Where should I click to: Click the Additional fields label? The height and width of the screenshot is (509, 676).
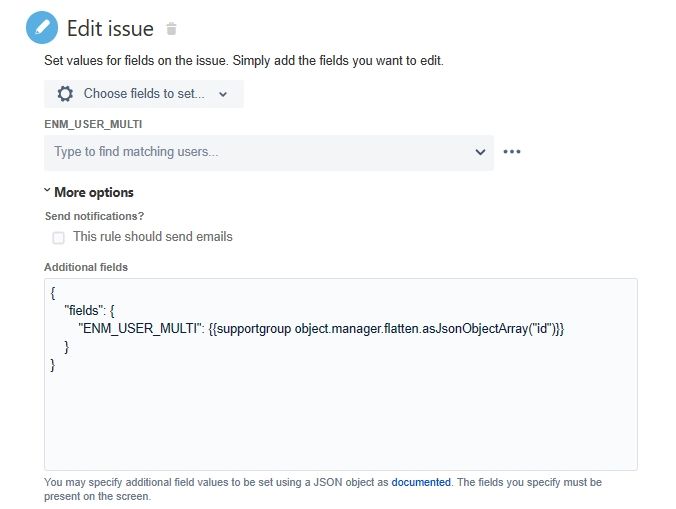86,267
